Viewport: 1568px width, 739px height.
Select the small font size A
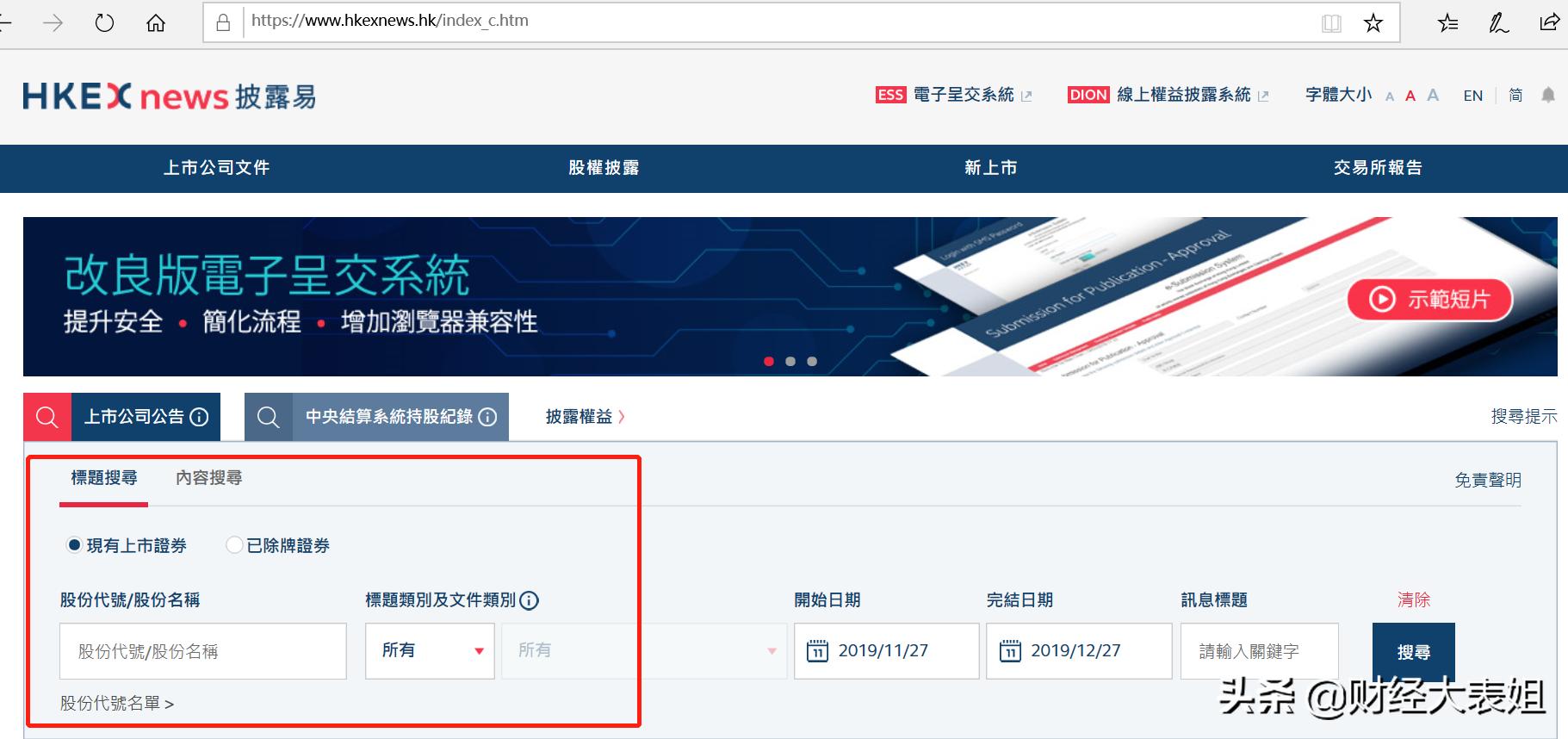coord(1390,96)
